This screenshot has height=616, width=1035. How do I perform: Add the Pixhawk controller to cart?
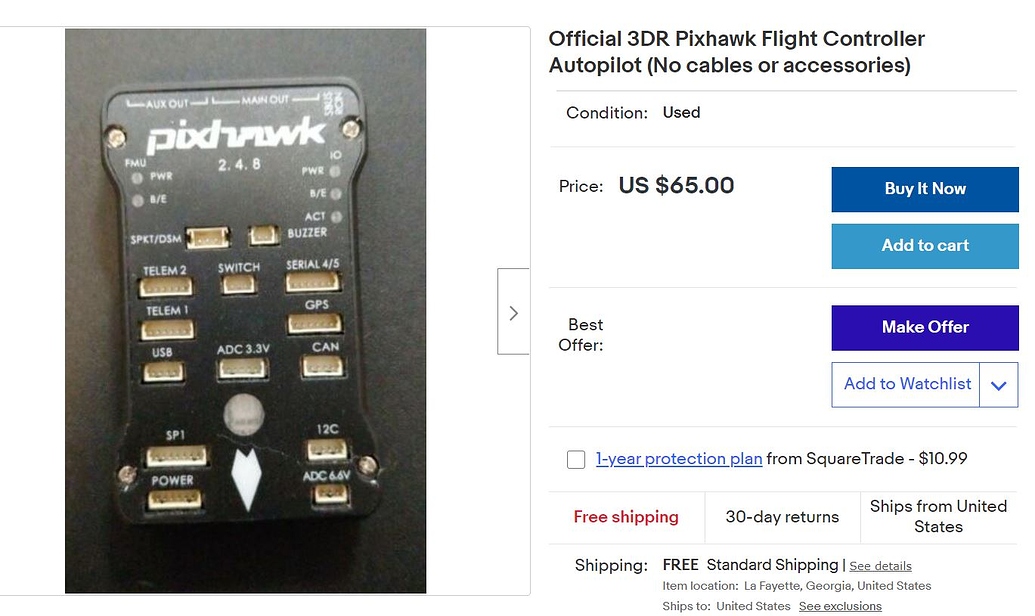[923, 246]
